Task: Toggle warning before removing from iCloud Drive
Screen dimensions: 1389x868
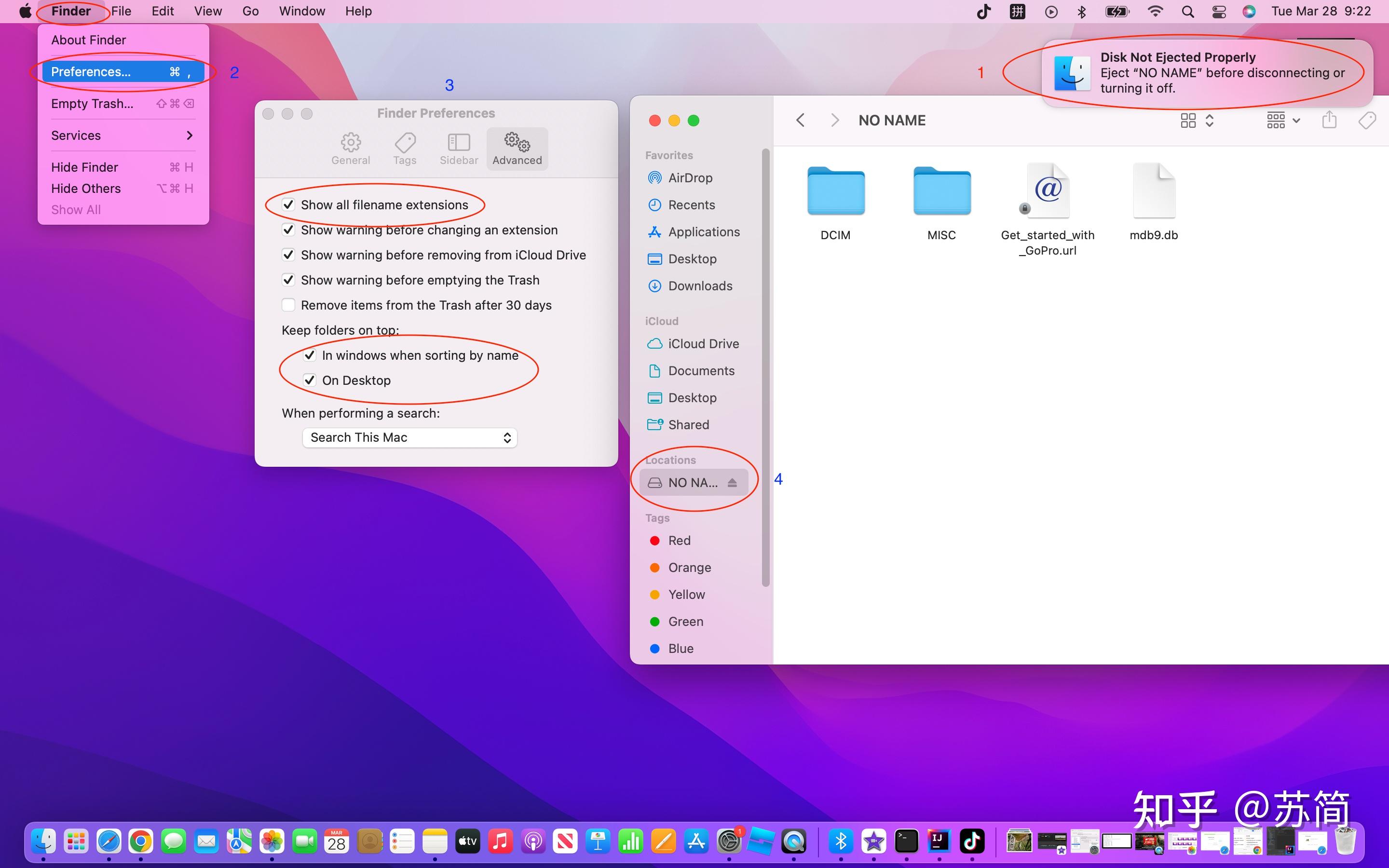Action: click(x=289, y=255)
